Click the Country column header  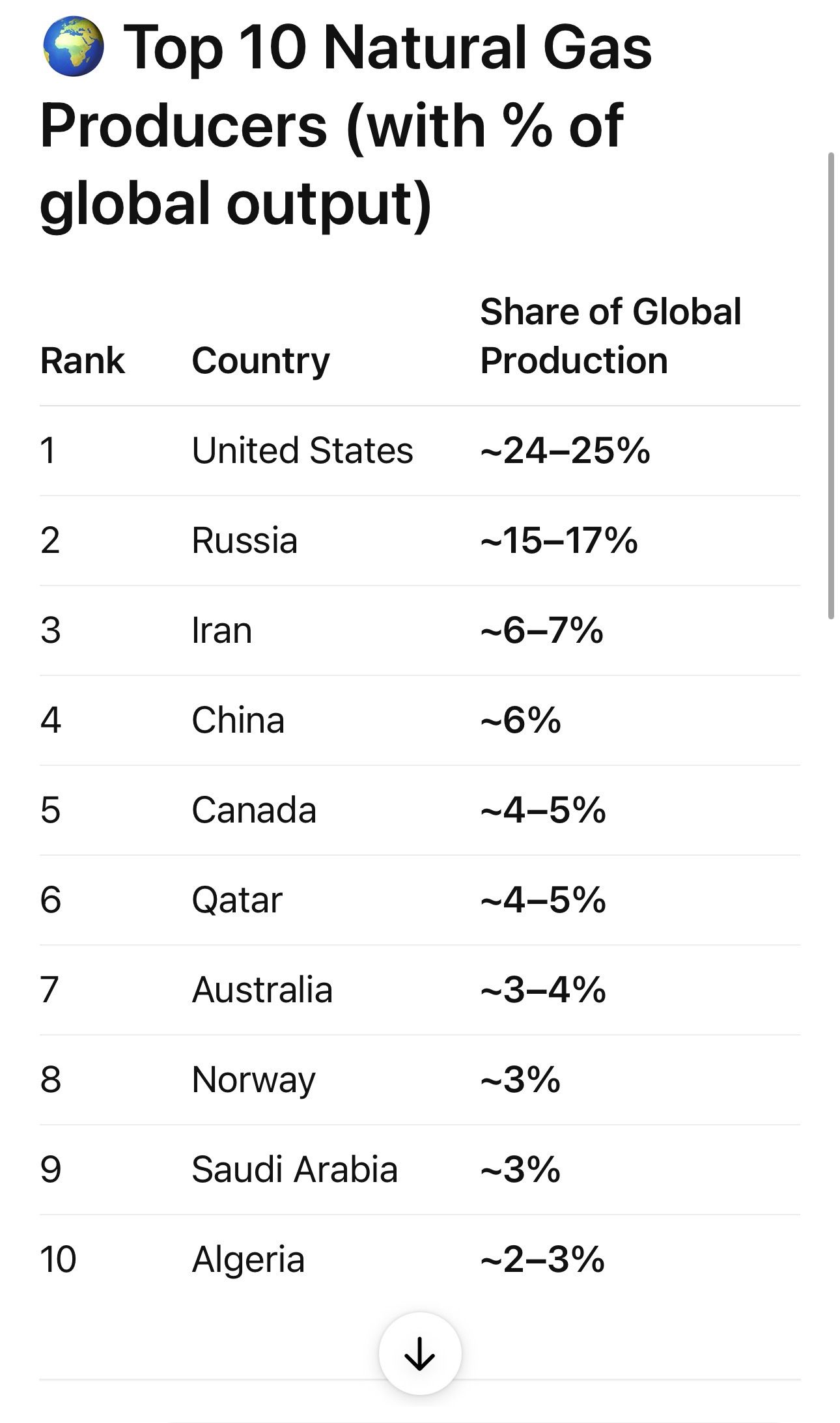[260, 360]
